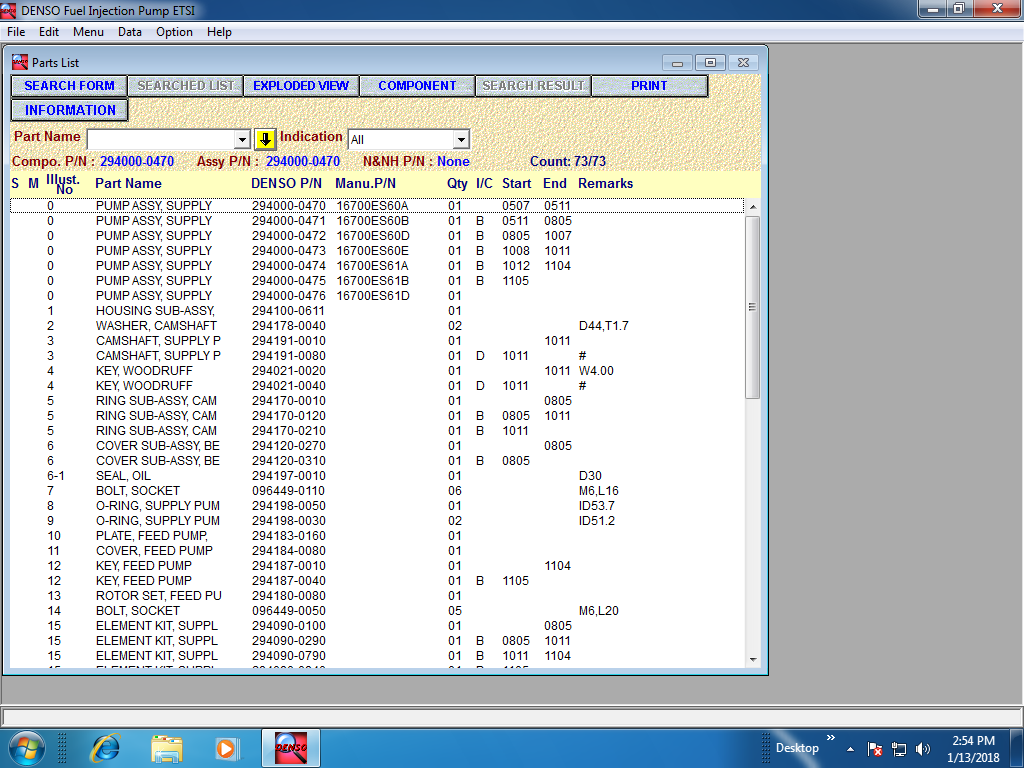Image resolution: width=1024 pixels, height=768 pixels.
Task: Open the Indication dropdown arrow
Action: [x=461, y=139]
